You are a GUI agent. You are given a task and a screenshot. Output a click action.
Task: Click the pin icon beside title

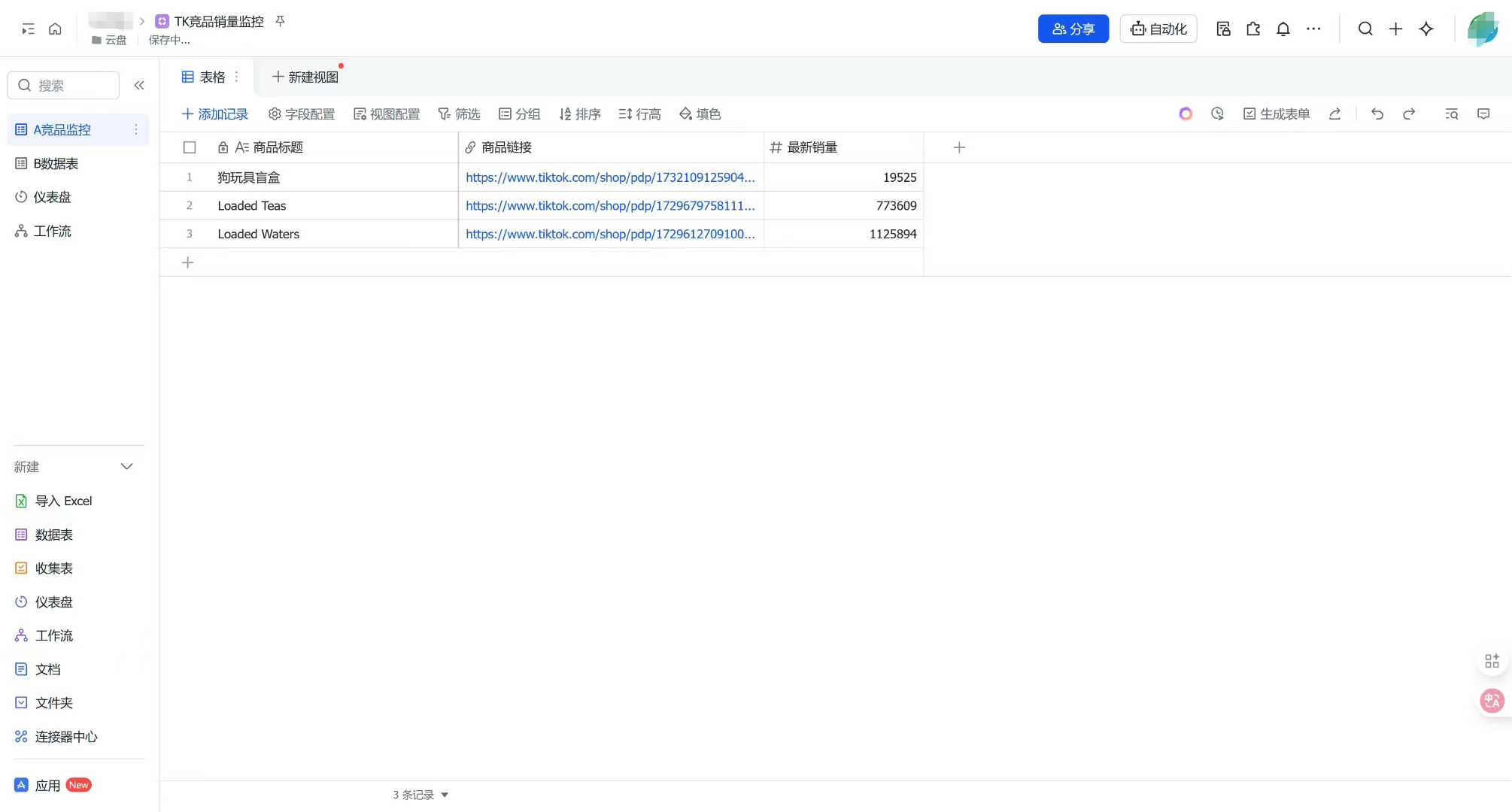280,21
